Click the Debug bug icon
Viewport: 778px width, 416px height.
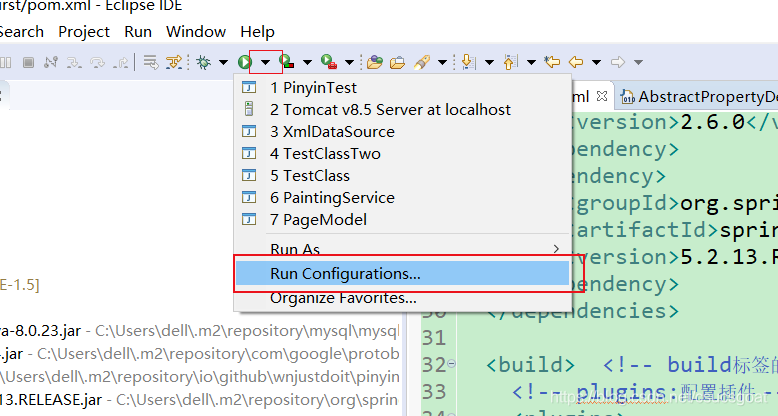tap(203, 63)
